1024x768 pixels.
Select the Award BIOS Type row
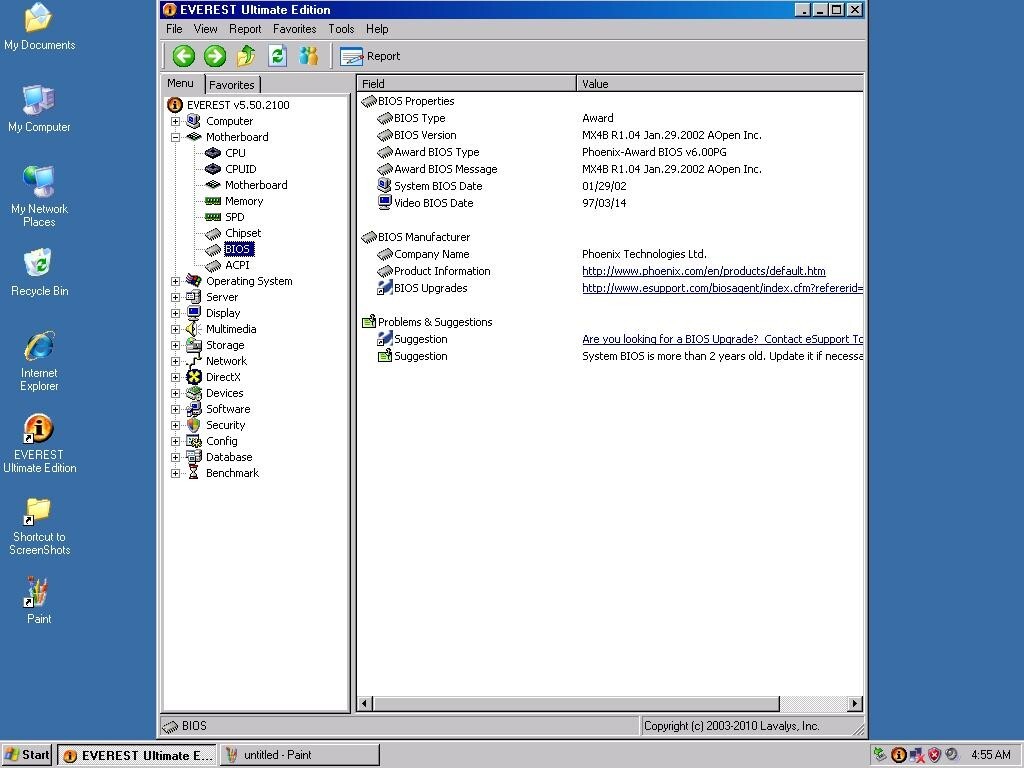(x=610, y=152)
